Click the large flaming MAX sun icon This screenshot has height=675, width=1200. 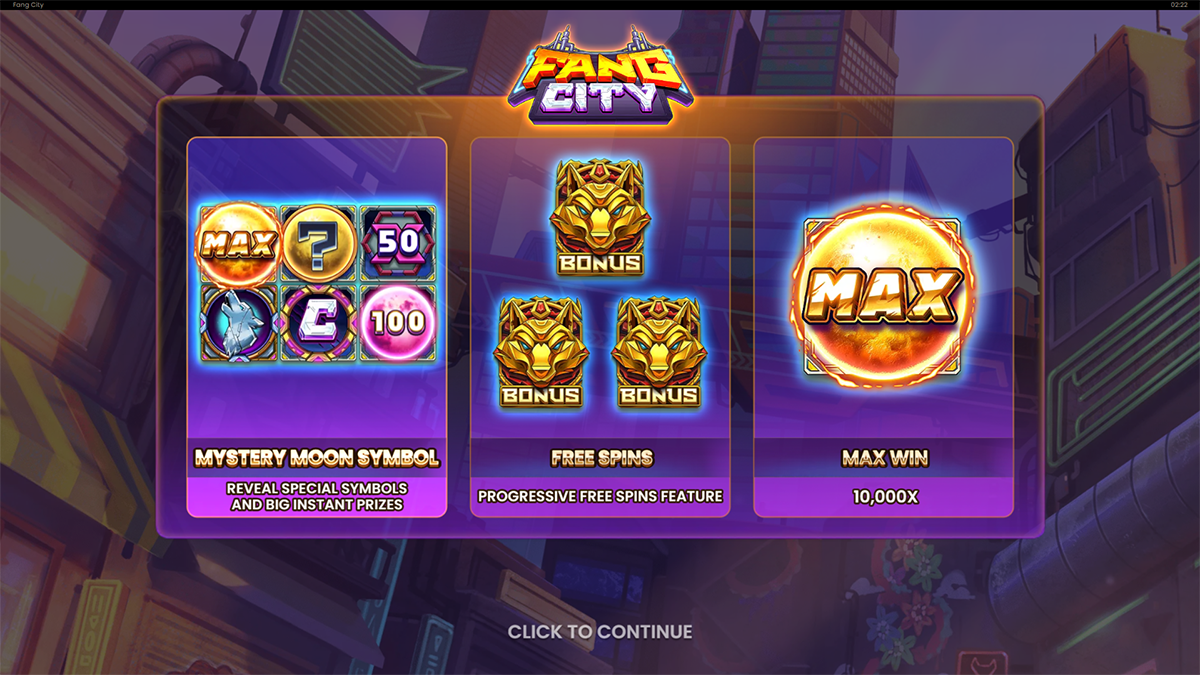pyautogui.click(x=883, y=295)
